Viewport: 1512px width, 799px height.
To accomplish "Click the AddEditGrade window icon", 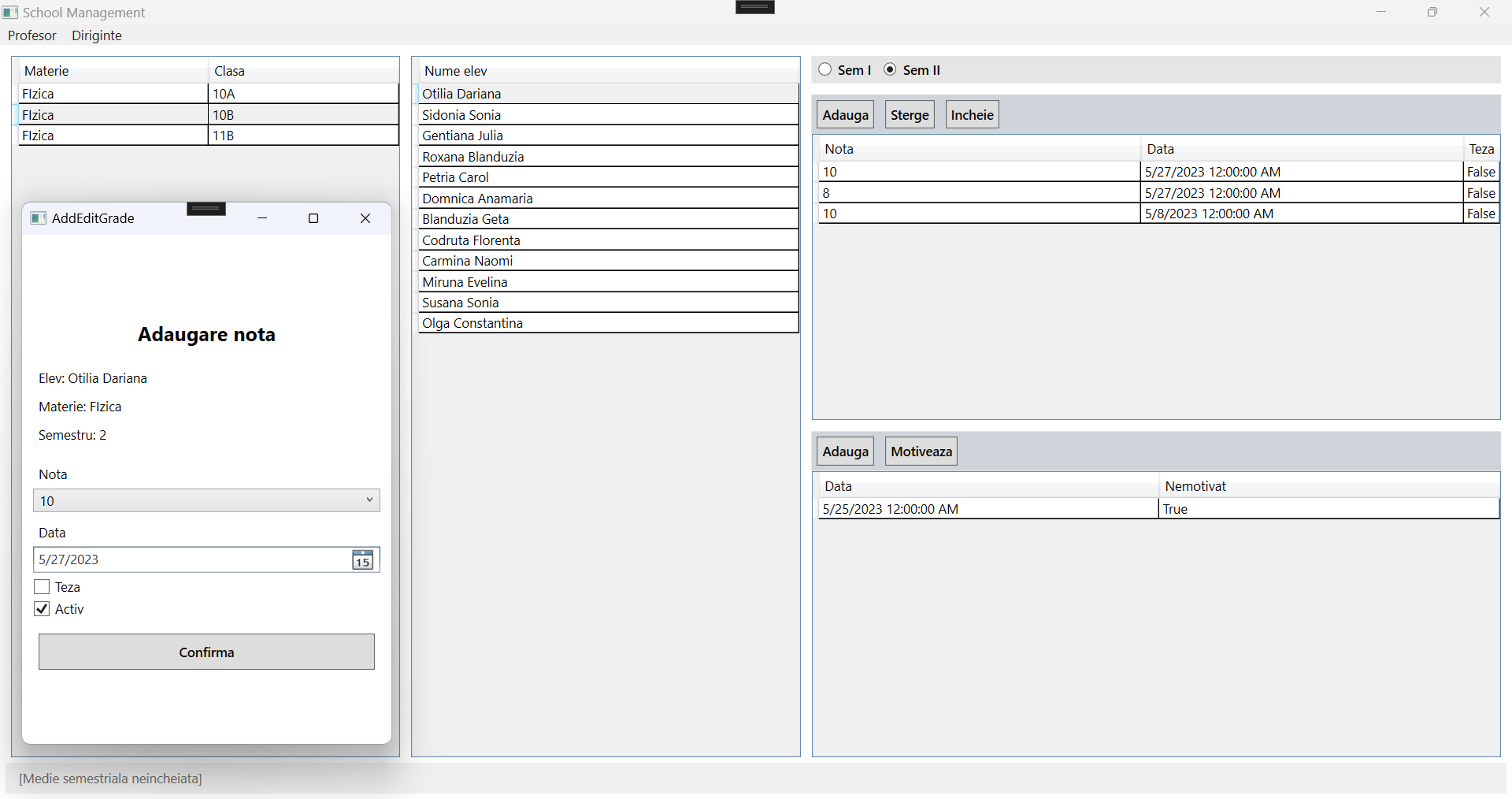I will coord(37,218).
